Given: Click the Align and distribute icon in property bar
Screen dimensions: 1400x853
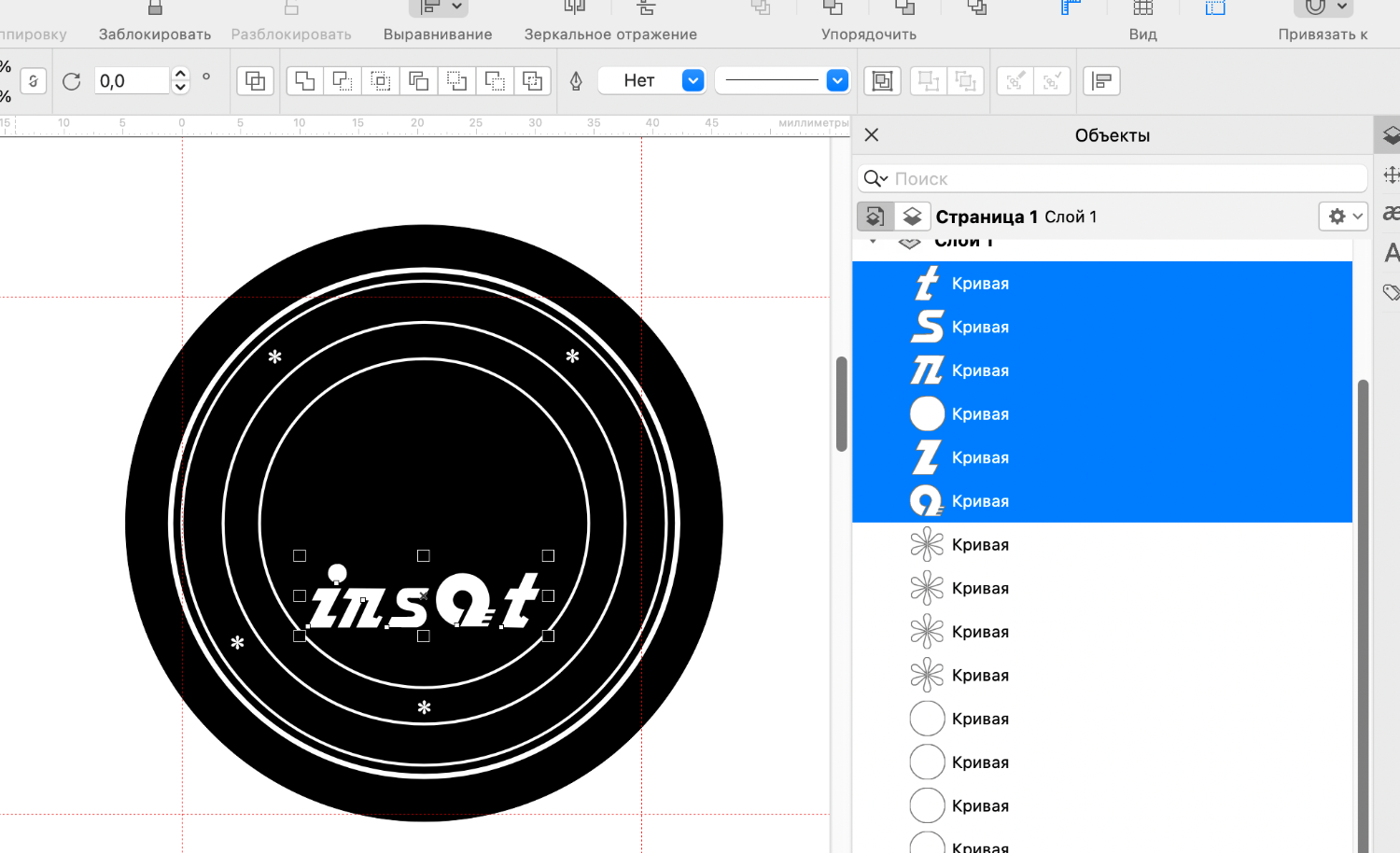Looking at the screenshot, I should point(1101,81).
